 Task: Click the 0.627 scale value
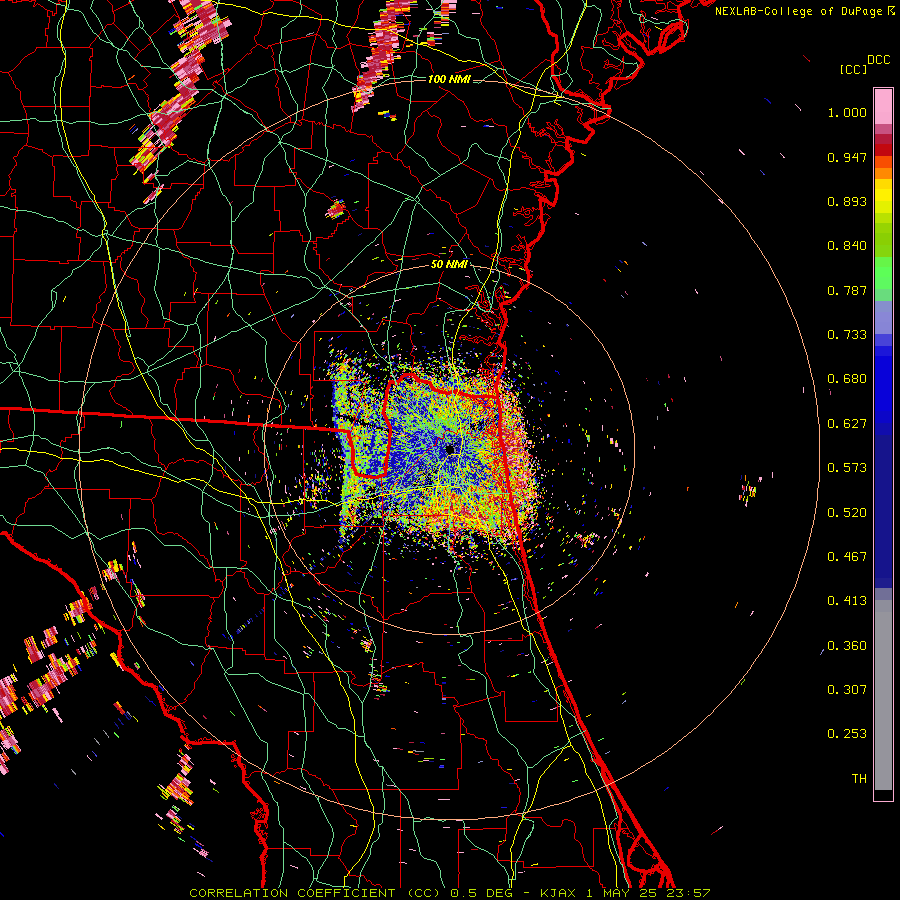[847, 424]
